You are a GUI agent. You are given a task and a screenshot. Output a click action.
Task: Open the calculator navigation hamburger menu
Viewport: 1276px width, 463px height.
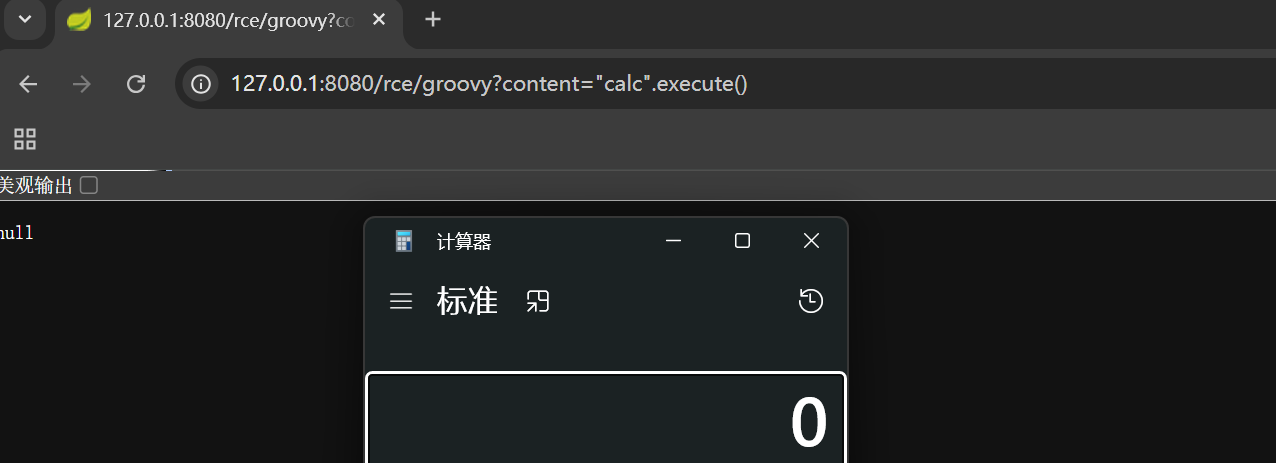(x=401, y=301)
